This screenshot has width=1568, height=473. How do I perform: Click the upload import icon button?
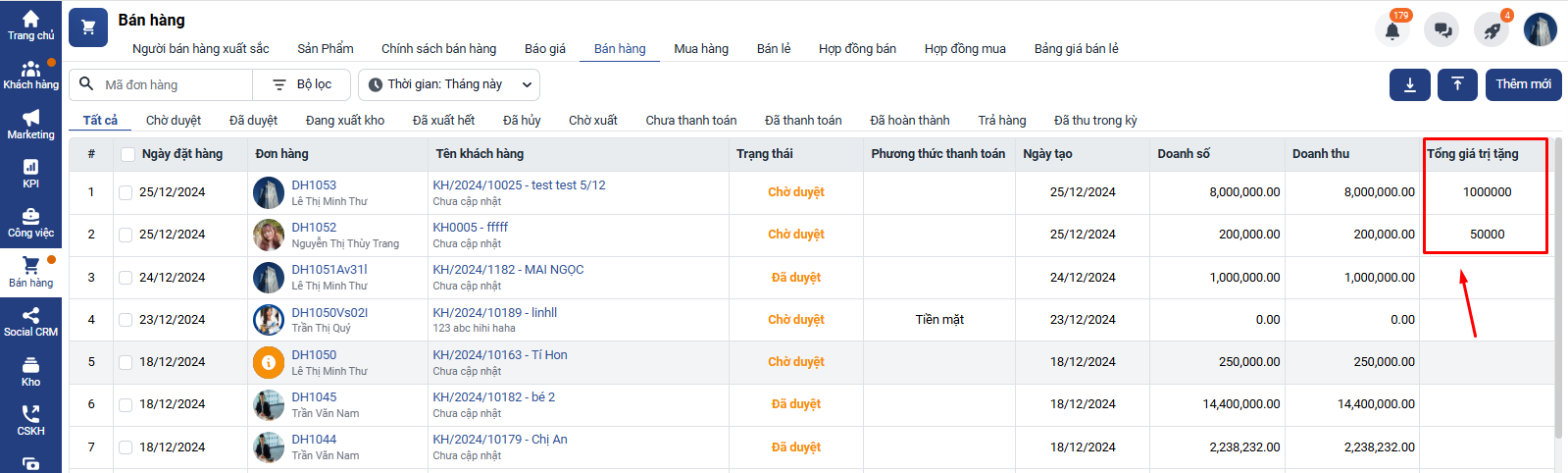(1457, 85)
